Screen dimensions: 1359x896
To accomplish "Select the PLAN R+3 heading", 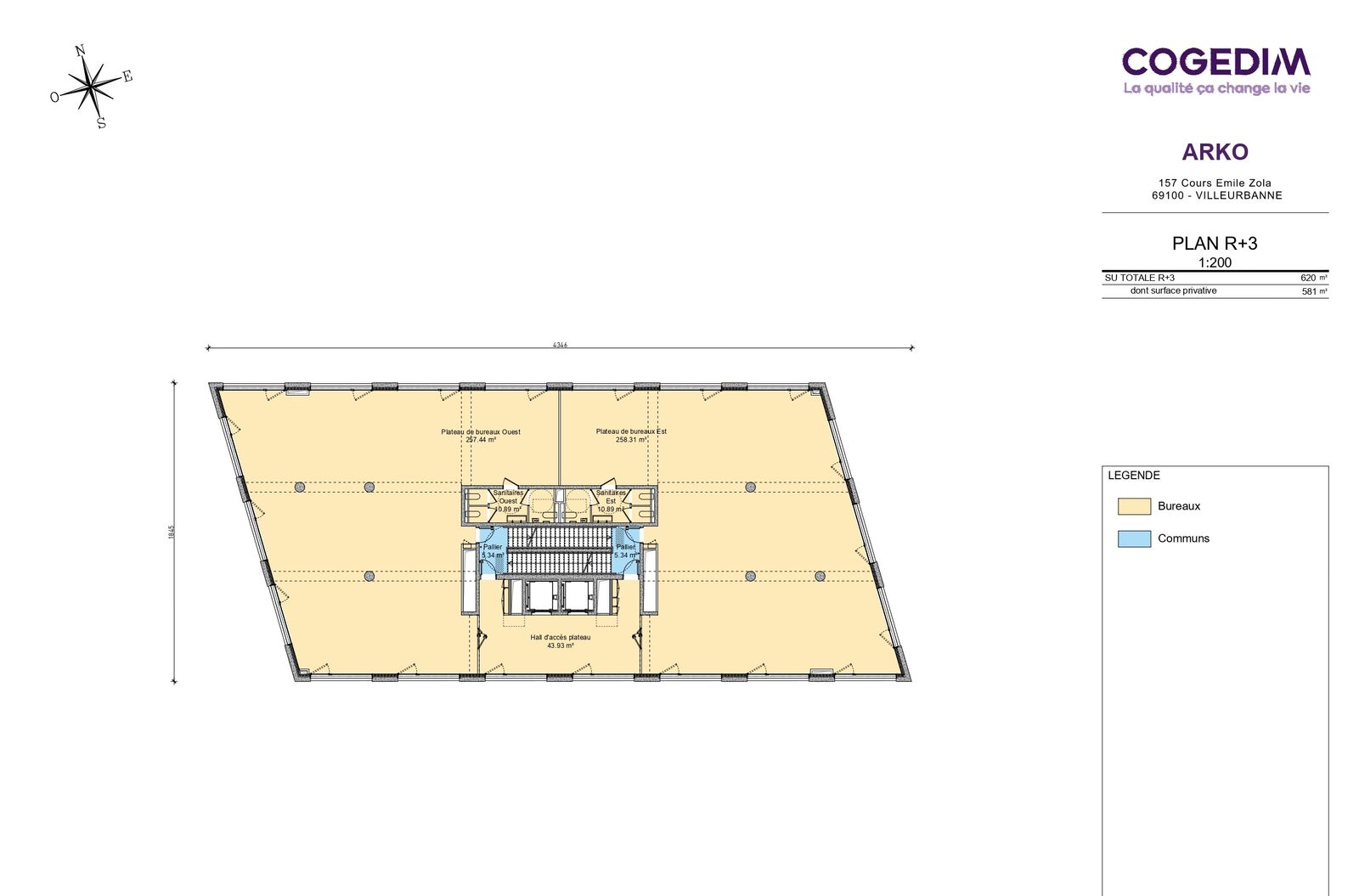I will click(1215, 244).
